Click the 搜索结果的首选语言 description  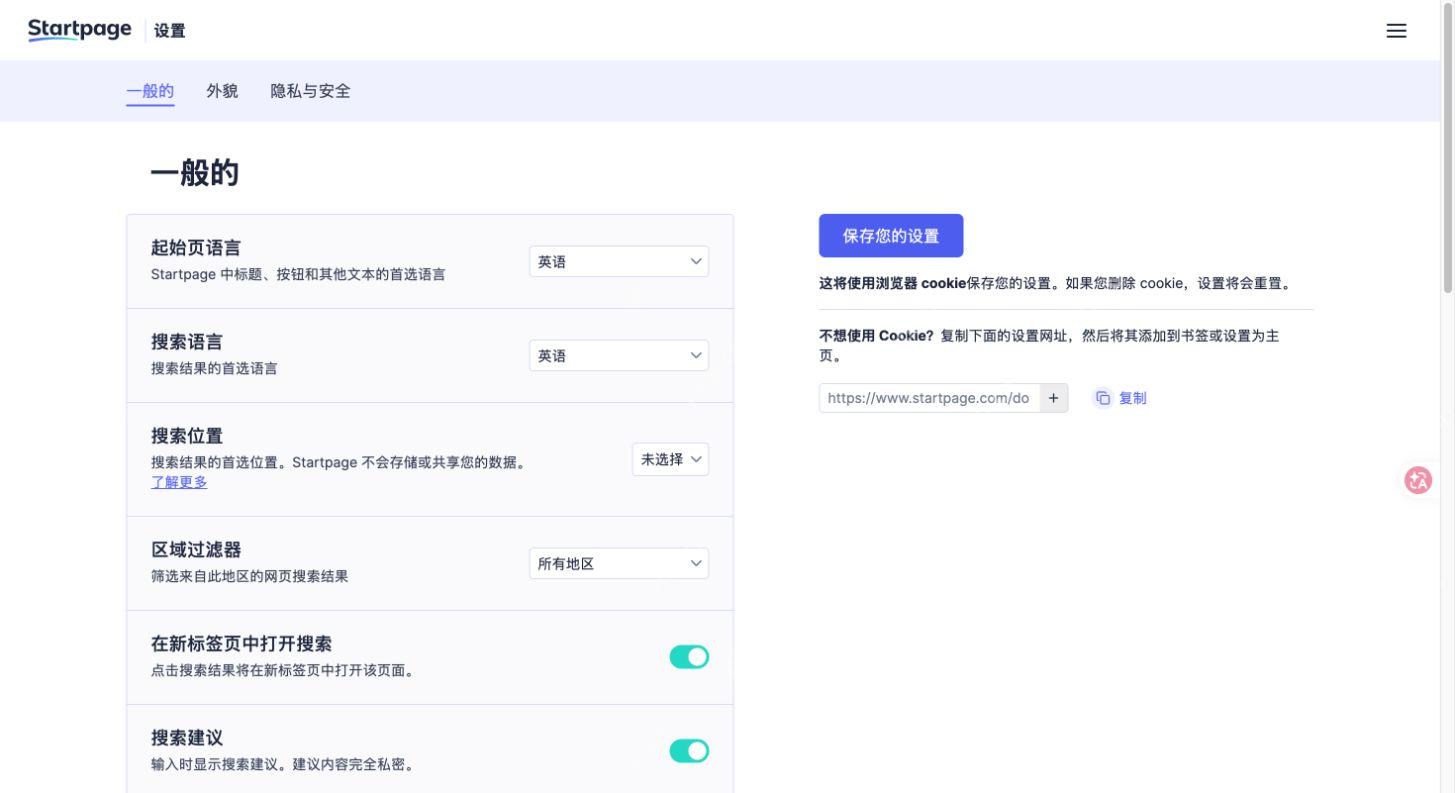pos(214,368)
